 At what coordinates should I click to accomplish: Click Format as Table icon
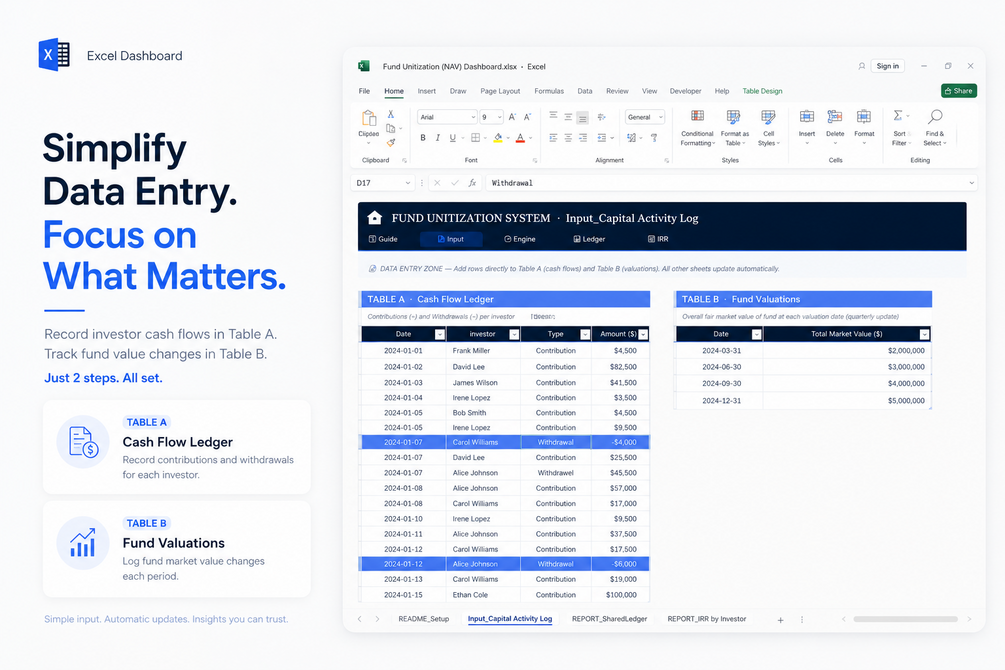(x=733, y=116)
